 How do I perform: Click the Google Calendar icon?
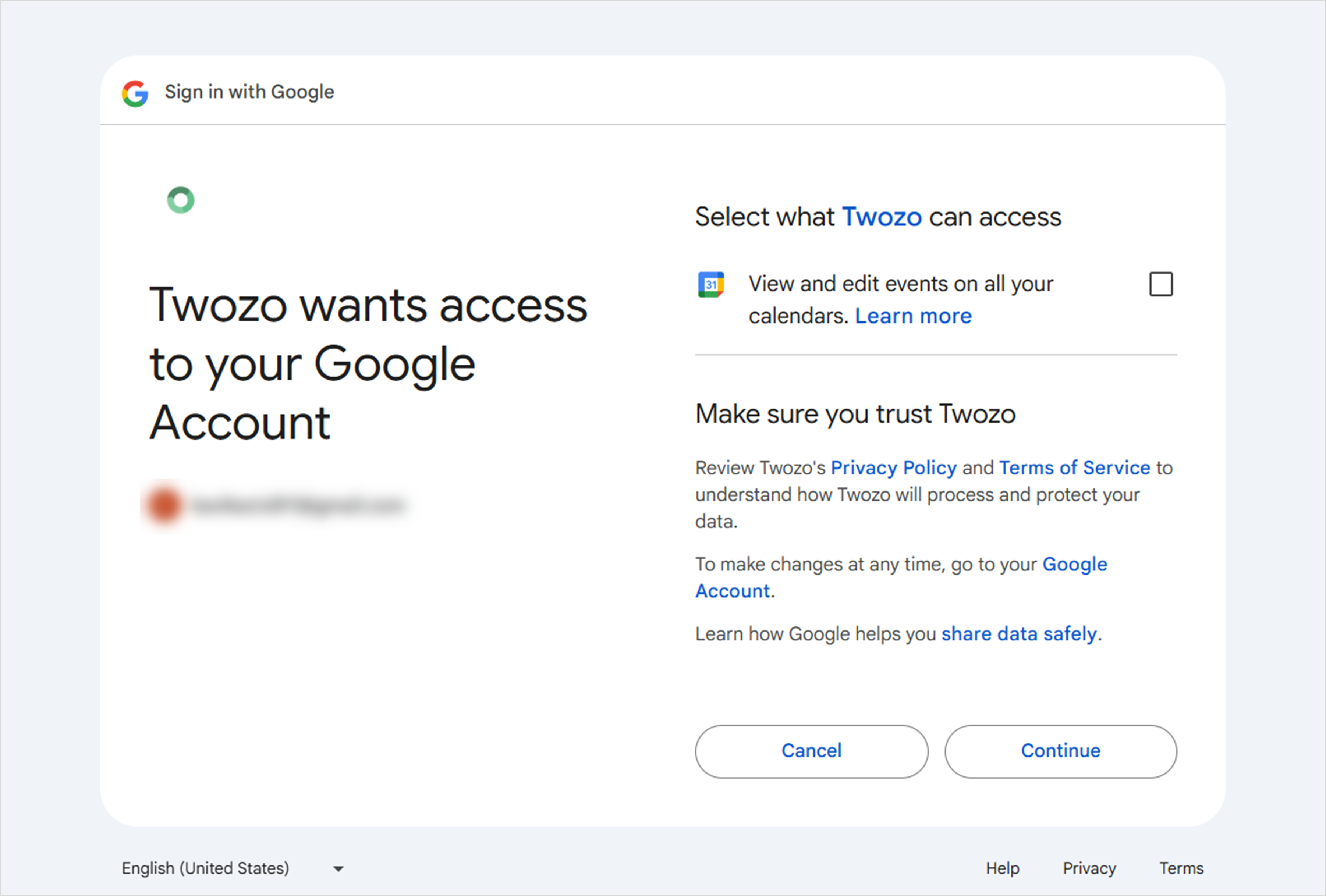click(711, 284)
